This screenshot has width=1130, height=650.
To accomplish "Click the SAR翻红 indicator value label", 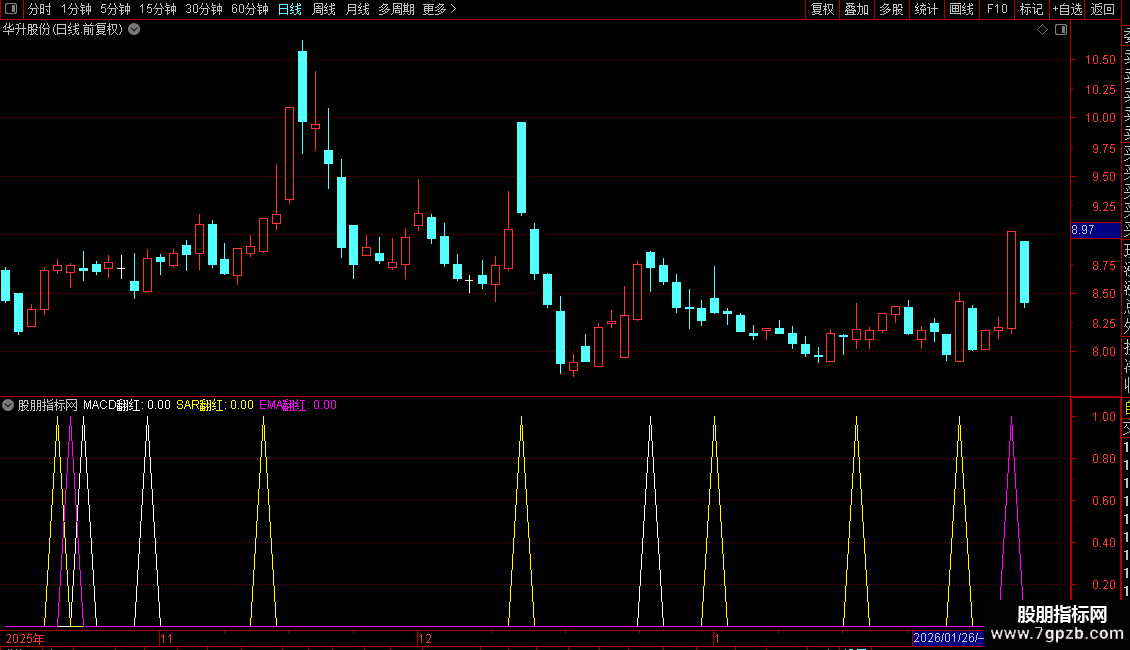I will coord(215,405).
